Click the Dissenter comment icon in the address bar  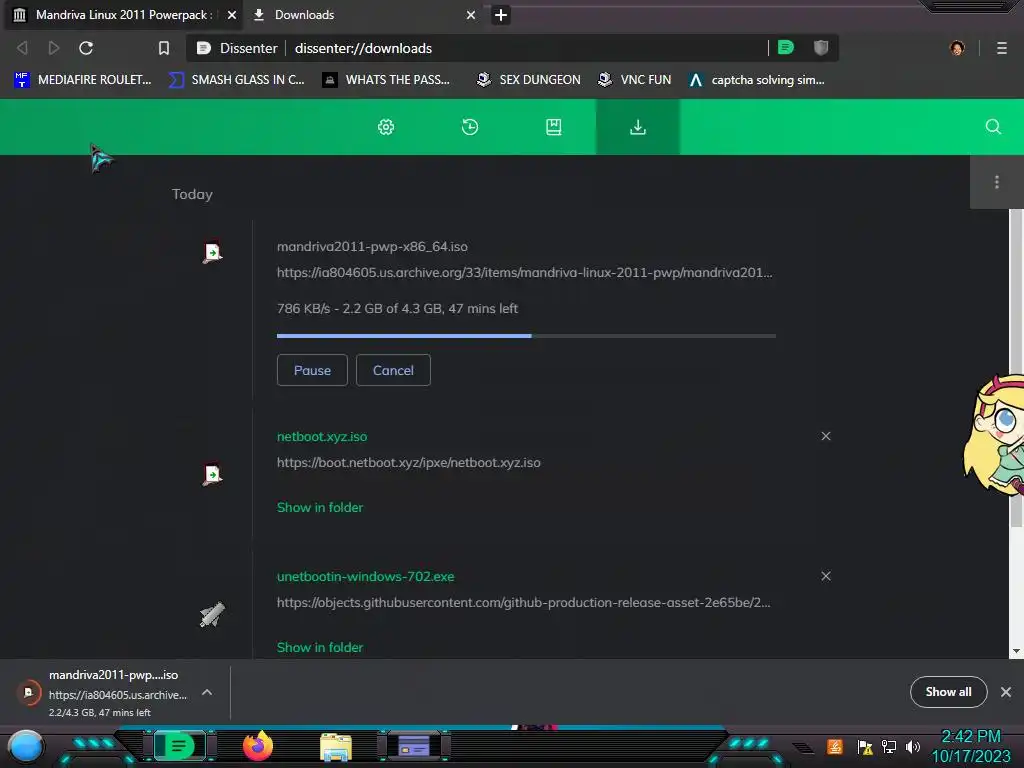786,47
